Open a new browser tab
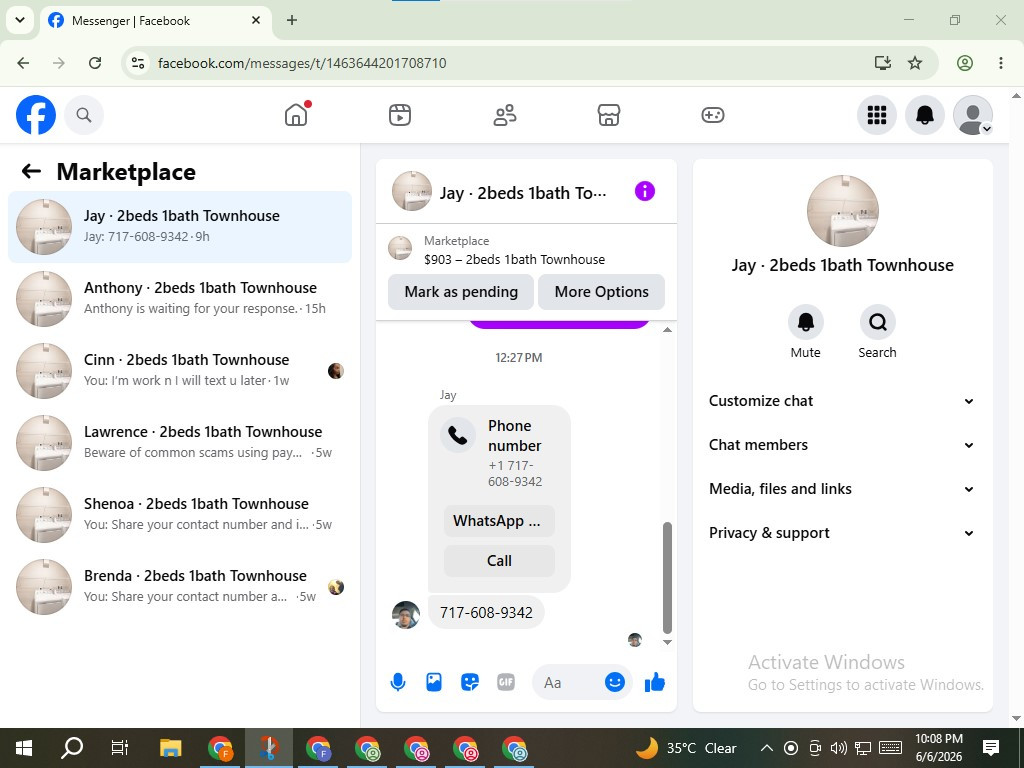 [292, 20]
